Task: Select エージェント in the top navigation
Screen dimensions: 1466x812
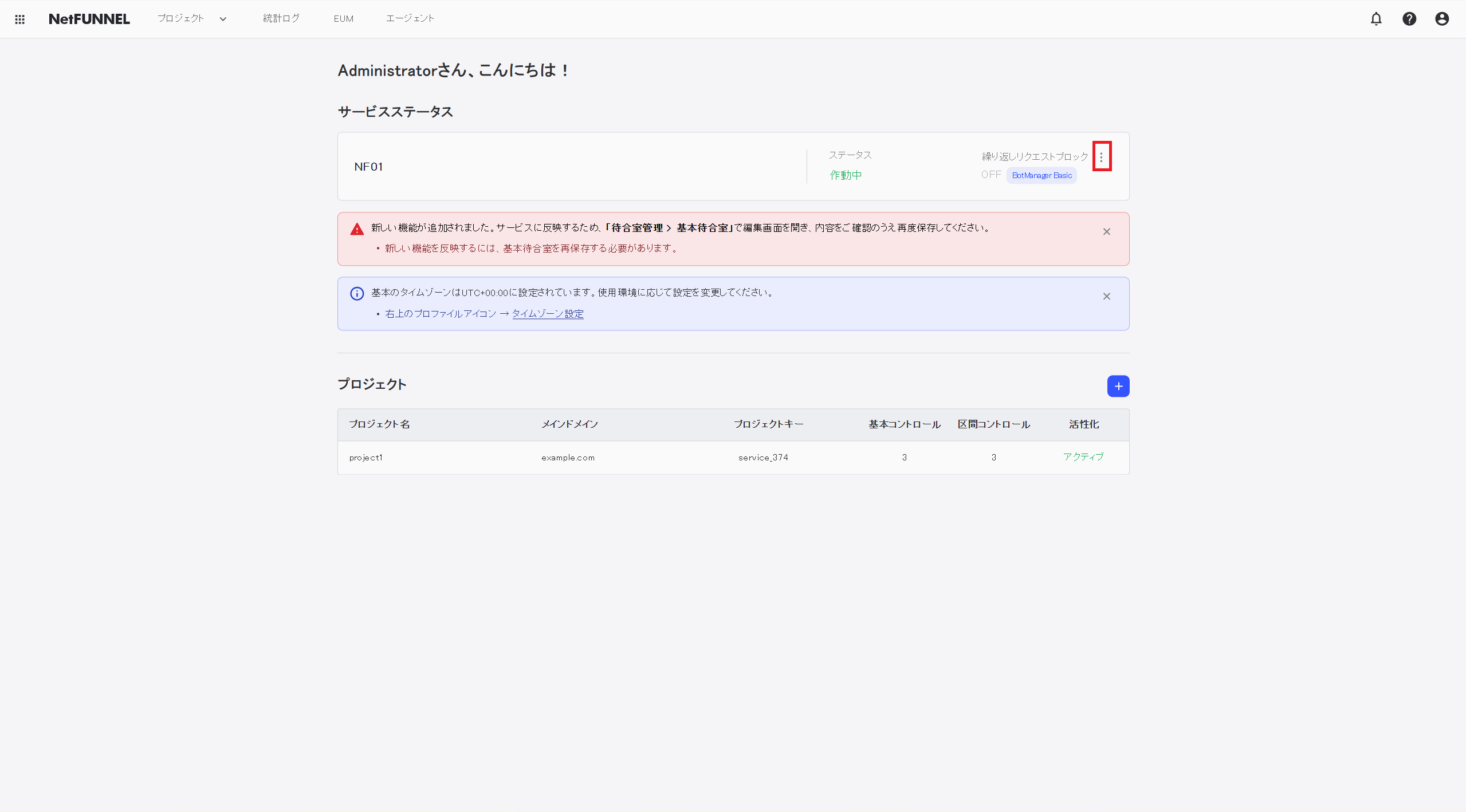Action: pyautogui.click(x=410, y=18)
